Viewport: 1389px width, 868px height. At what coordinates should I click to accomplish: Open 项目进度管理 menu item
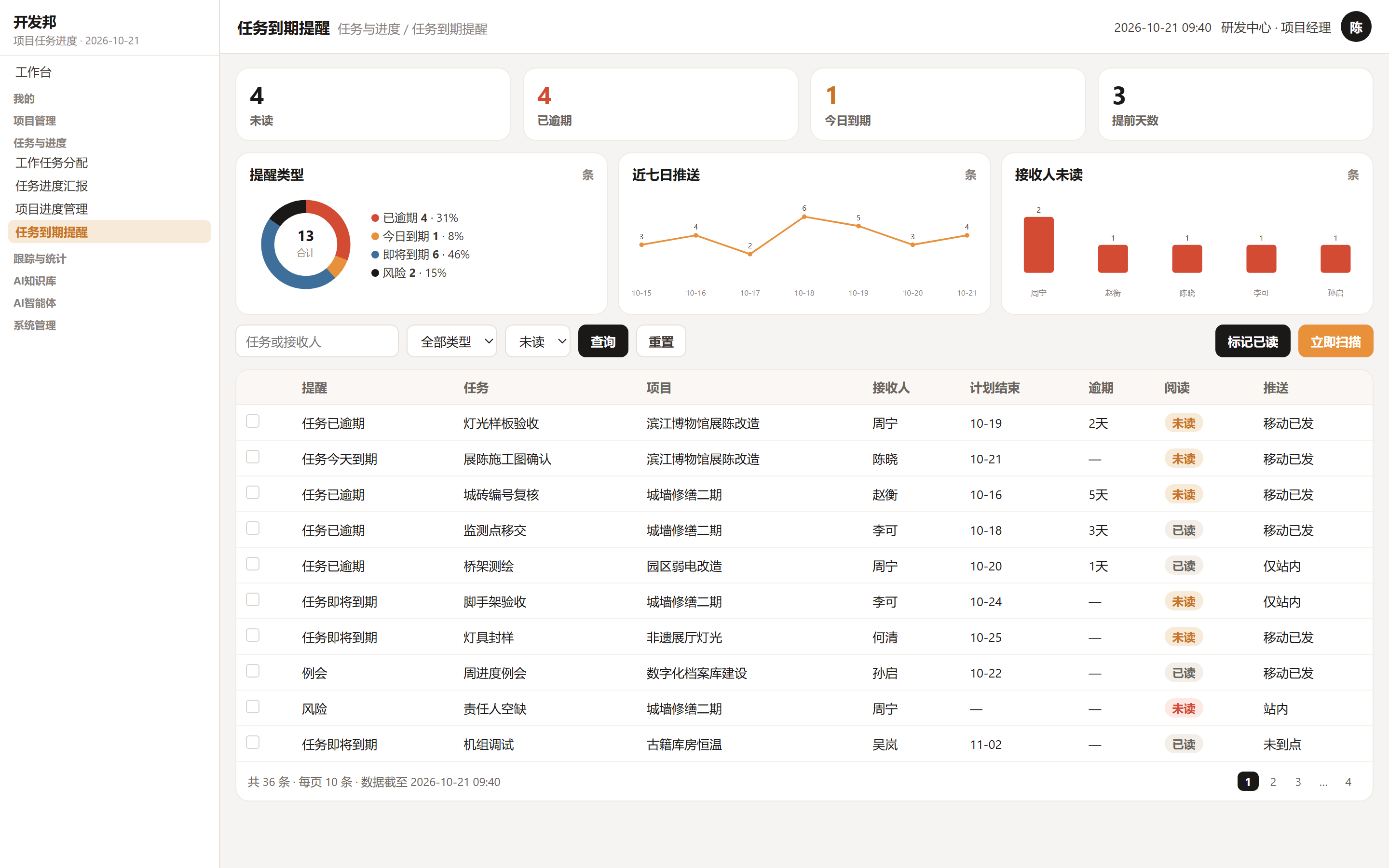(109, 208)
